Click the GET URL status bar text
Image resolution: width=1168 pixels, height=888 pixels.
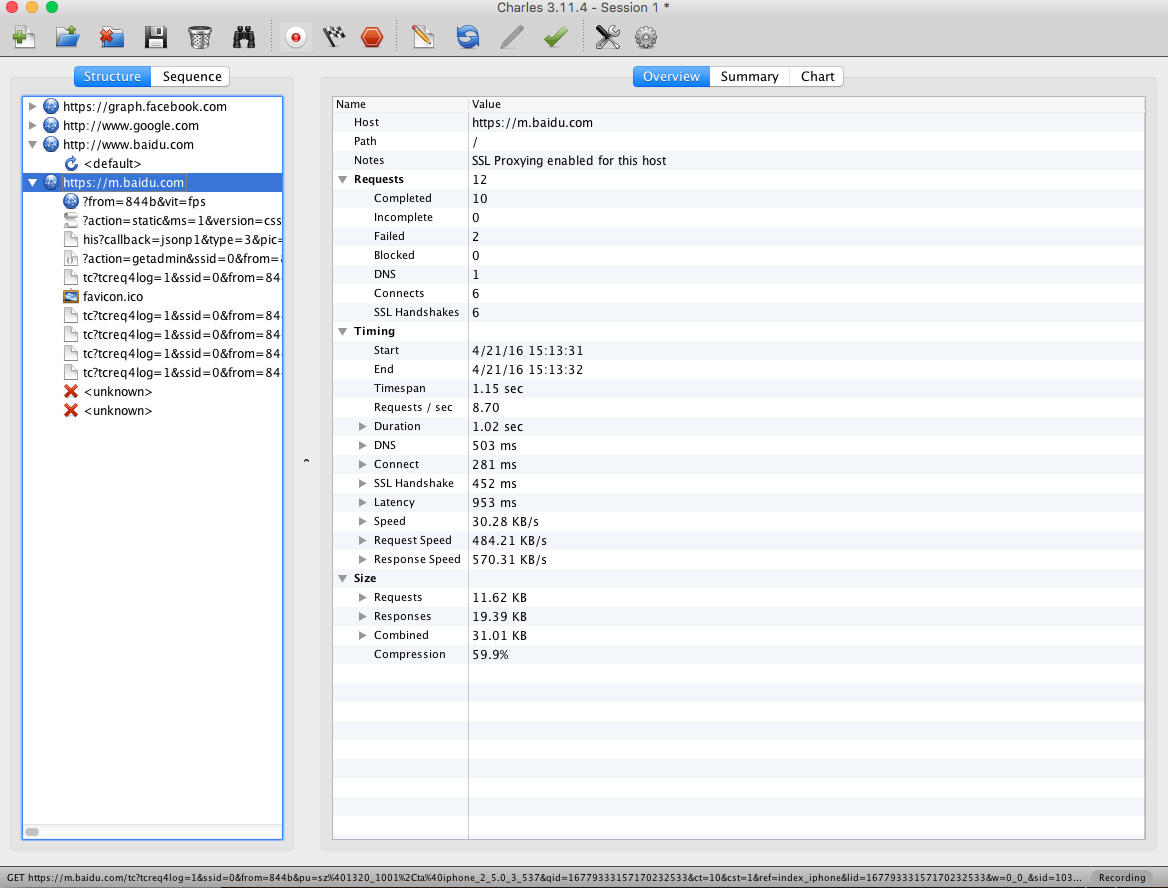tap(544, 878)
